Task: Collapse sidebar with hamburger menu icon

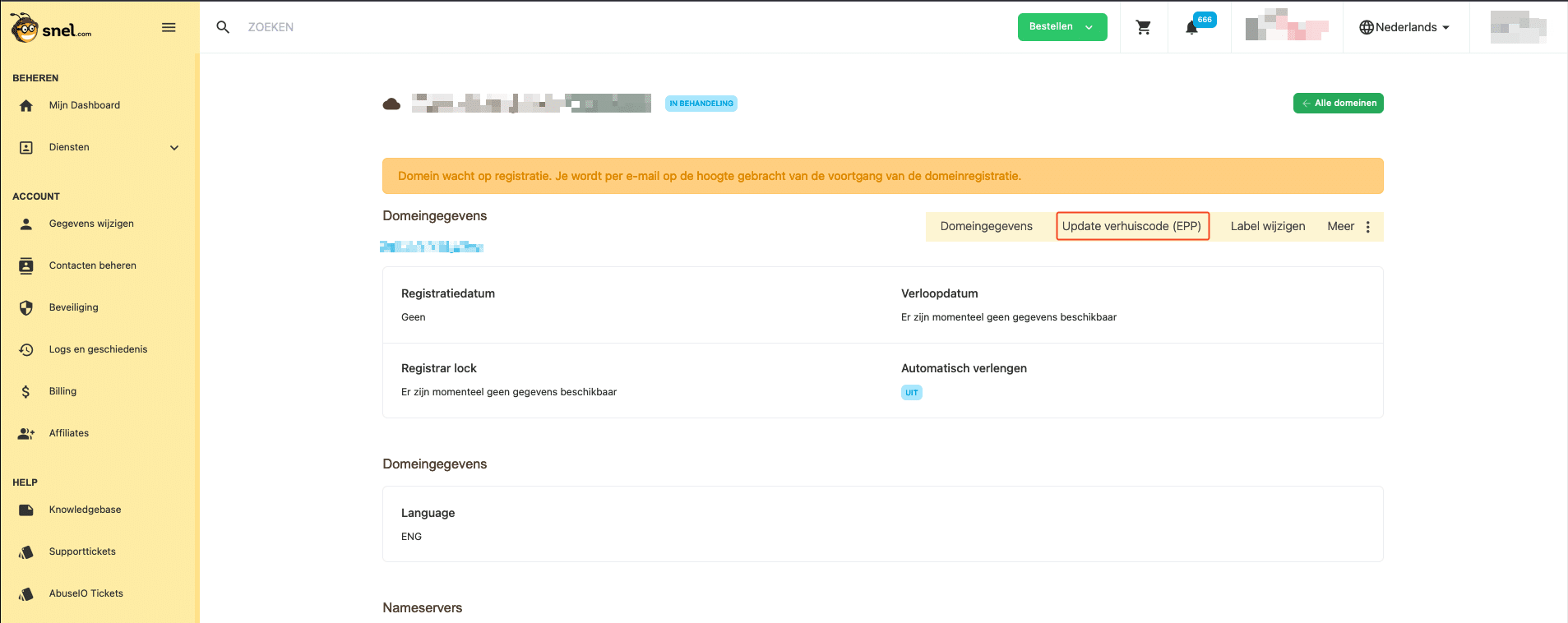Action: [x=169, y=27]
